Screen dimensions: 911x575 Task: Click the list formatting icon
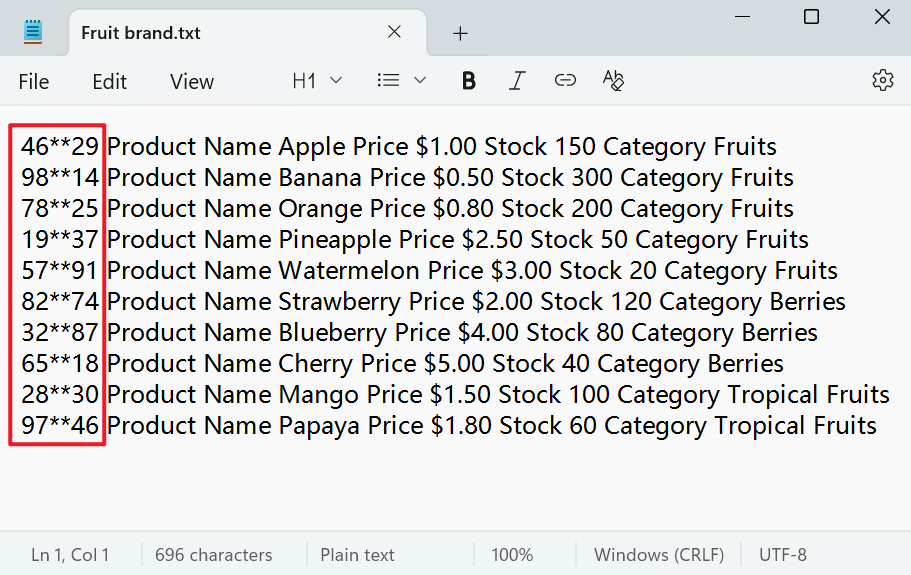(388, 81)
